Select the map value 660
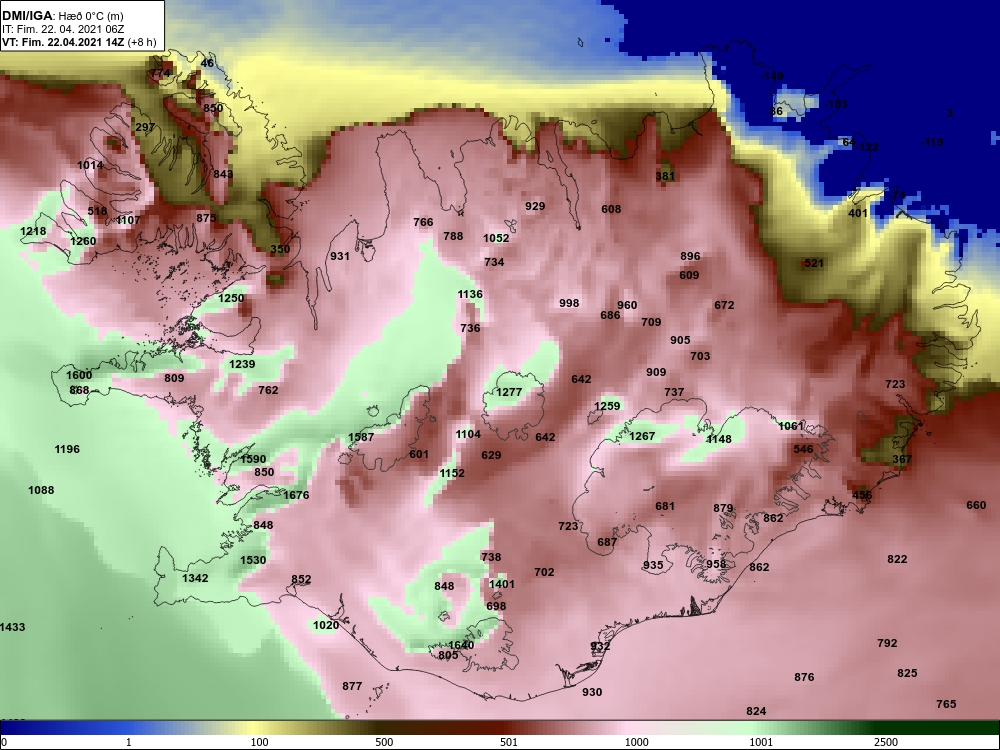The width and height of the screenshot is (1000, 750). click(x=976, y=505)
